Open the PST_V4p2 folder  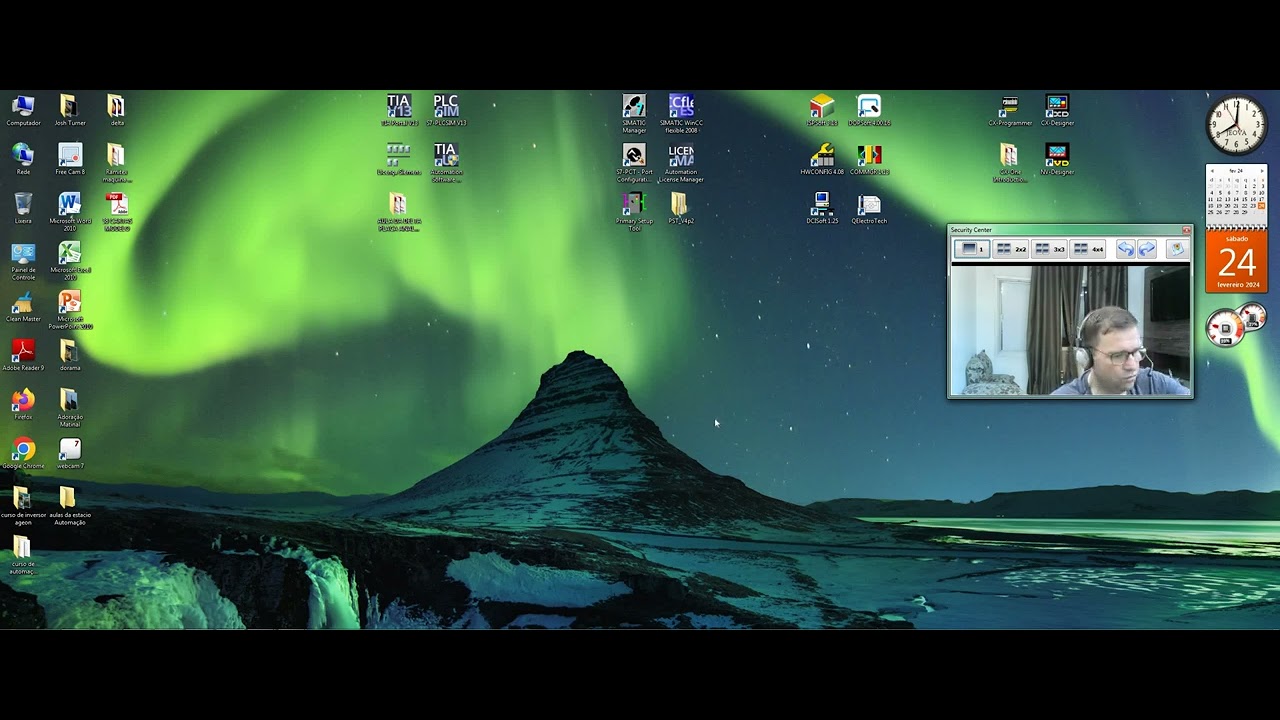coord(681,208)
